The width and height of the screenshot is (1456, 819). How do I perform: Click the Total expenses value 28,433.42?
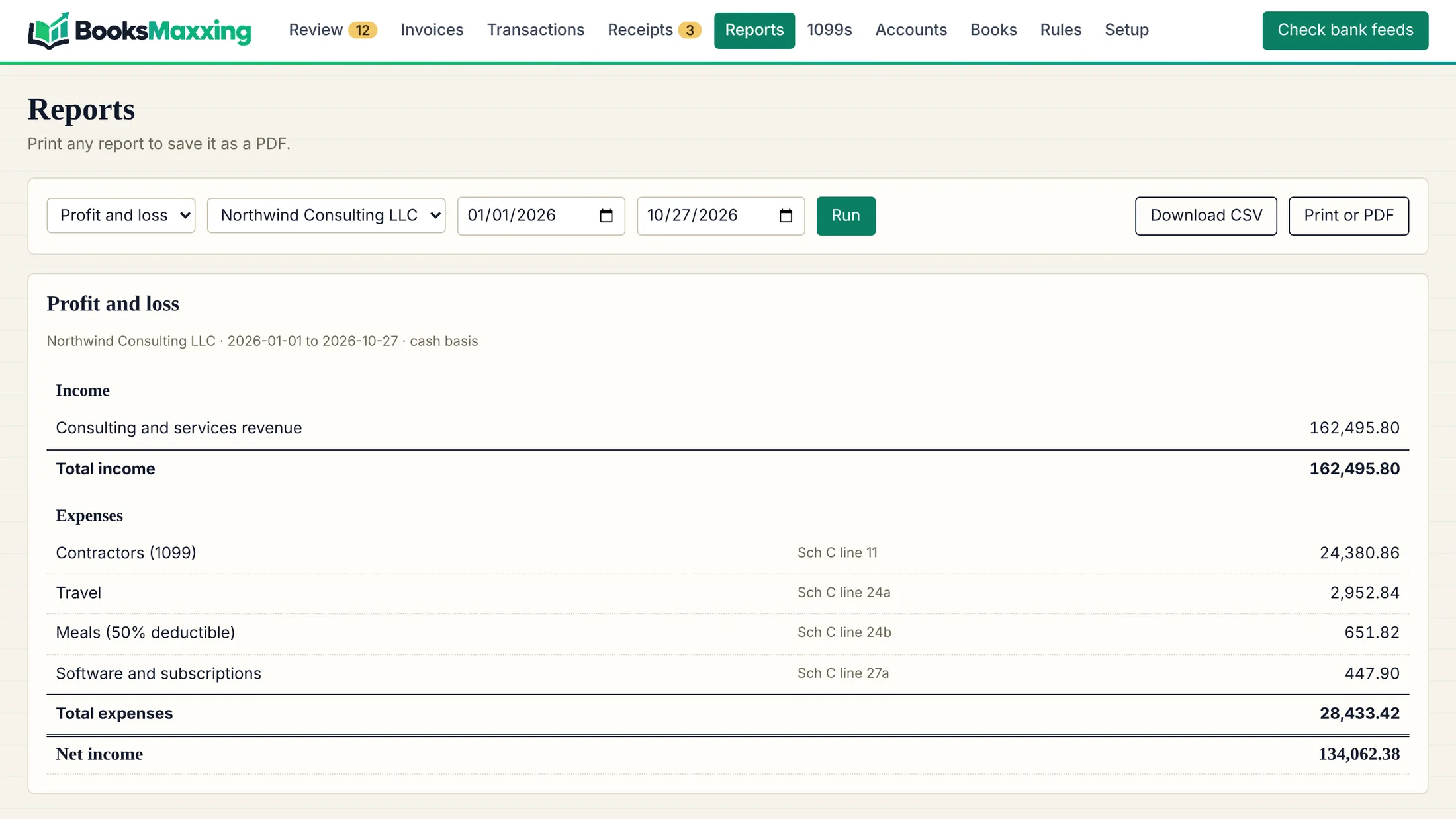pyautogui.click(x=1359, y=714)
